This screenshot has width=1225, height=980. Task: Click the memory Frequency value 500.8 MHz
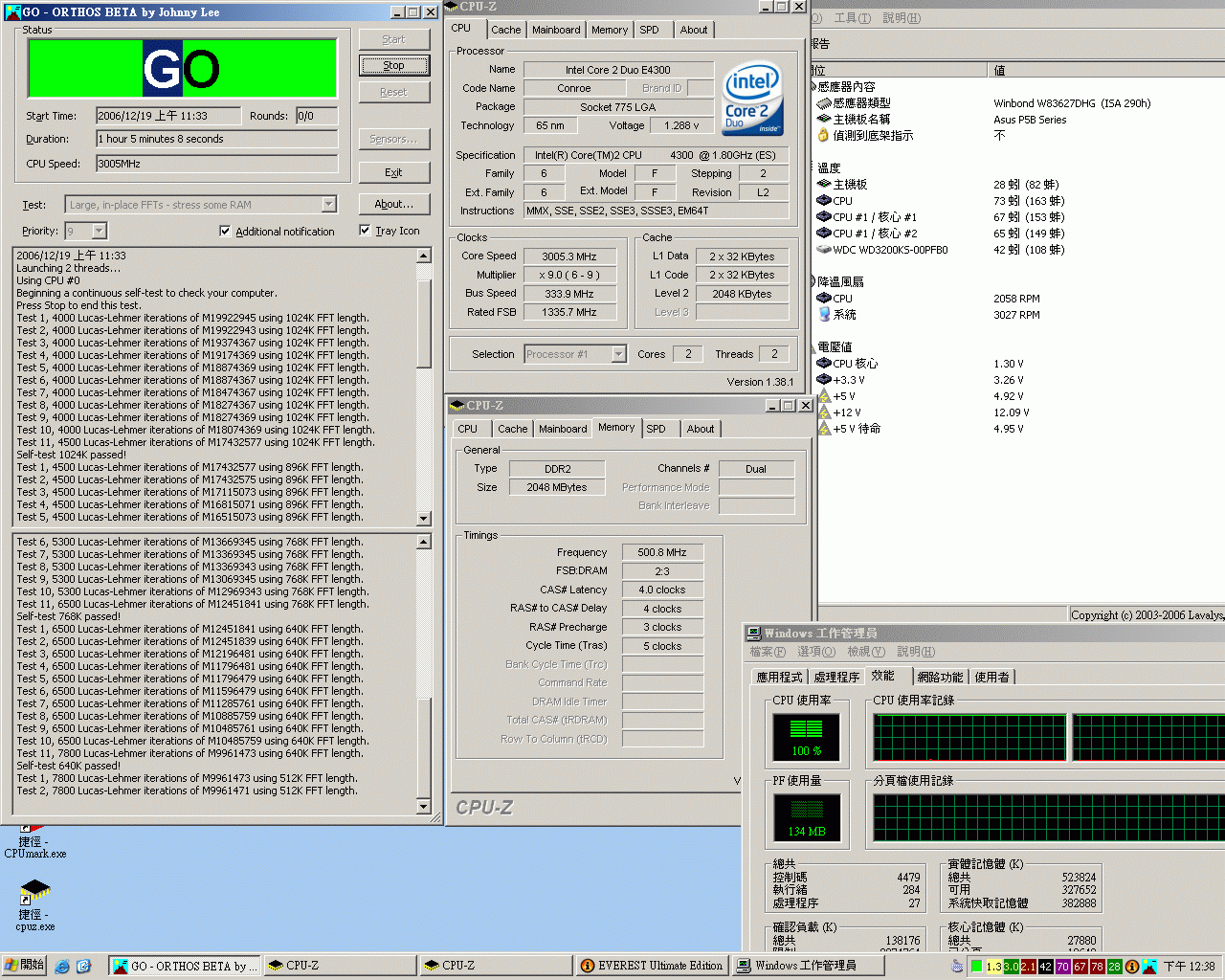coord(662,552)
